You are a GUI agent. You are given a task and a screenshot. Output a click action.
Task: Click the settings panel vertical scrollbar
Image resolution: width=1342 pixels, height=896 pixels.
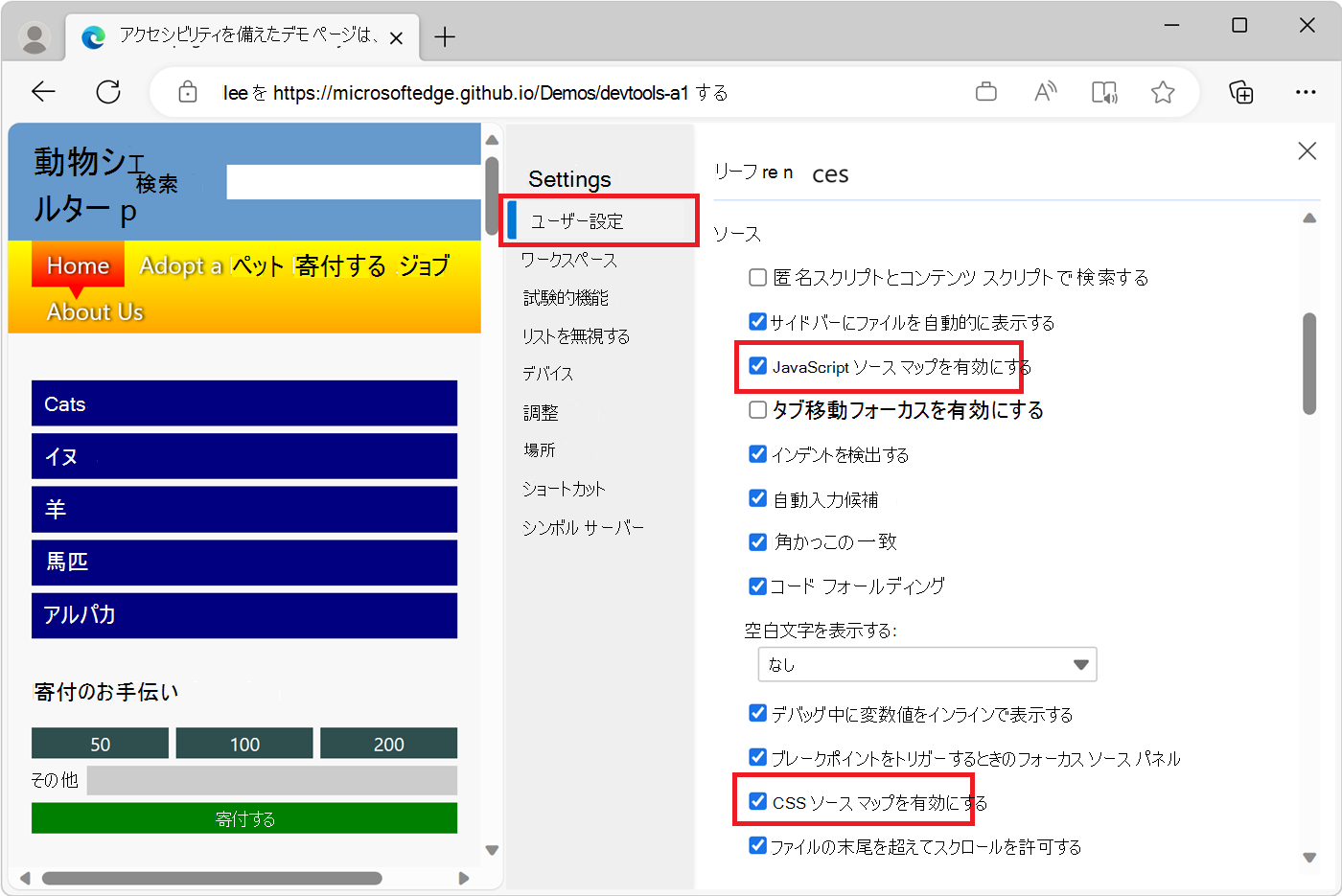tap(1307, 359)
